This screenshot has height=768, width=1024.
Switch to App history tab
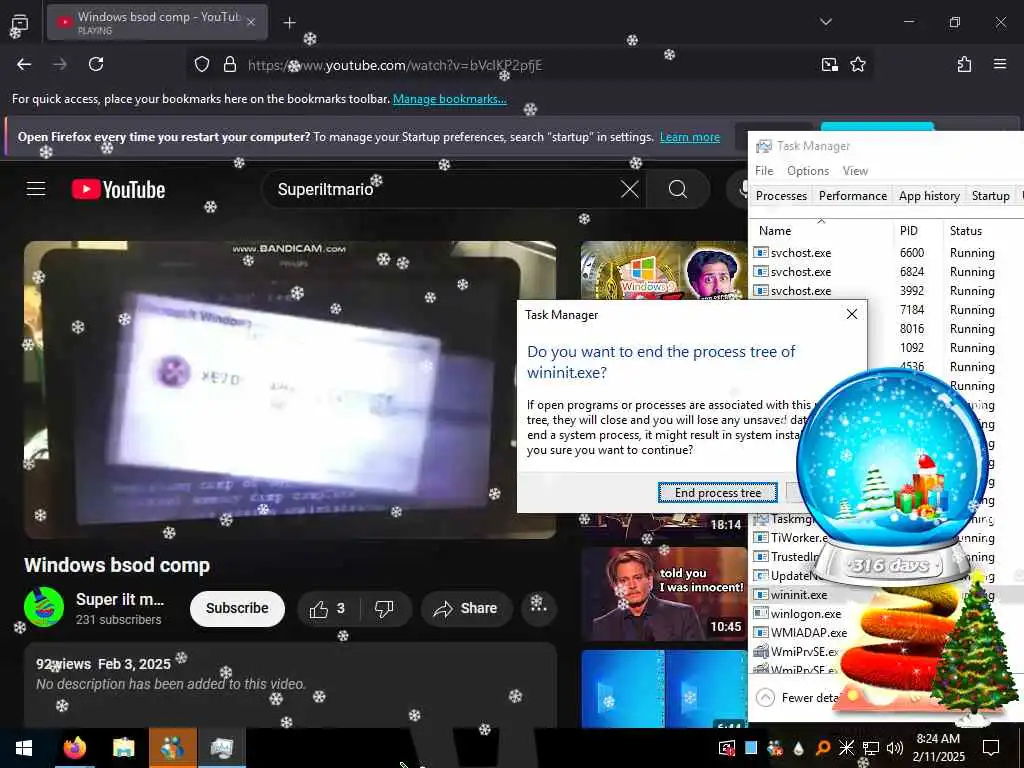(929, 196)
